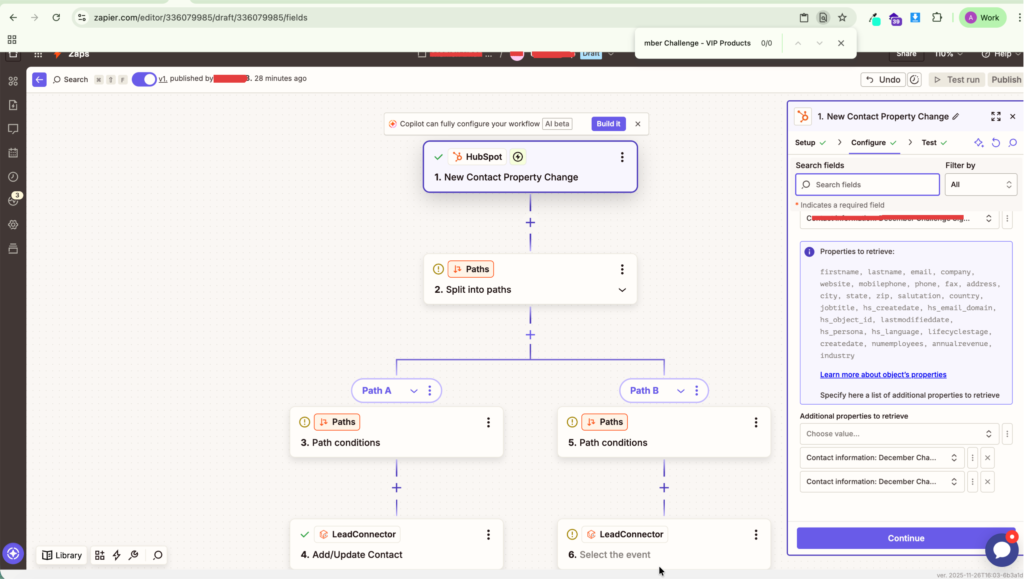The width and height of the screenshot is (1024, 579).
Task: Click the AI sparkle icon in step panel
Action: [x=978, y=142]
